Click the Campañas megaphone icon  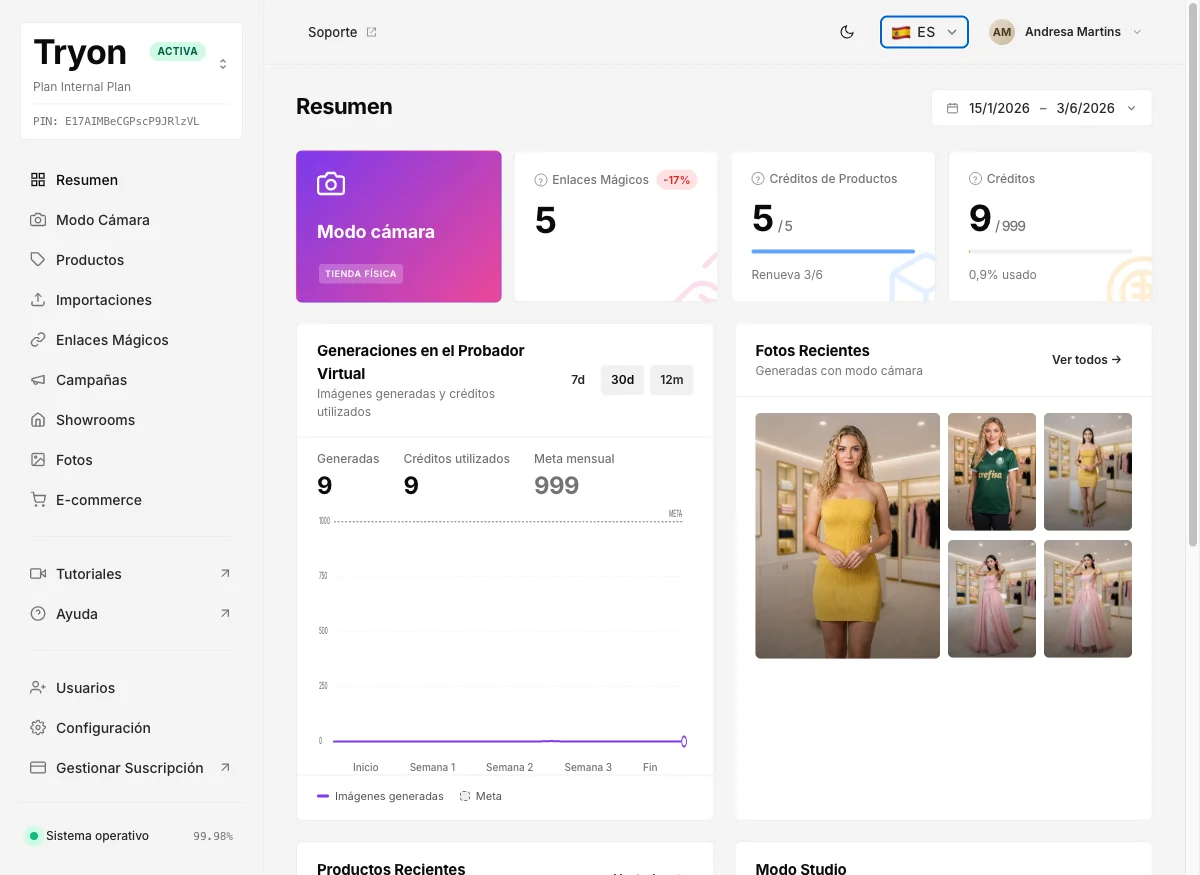38,380
